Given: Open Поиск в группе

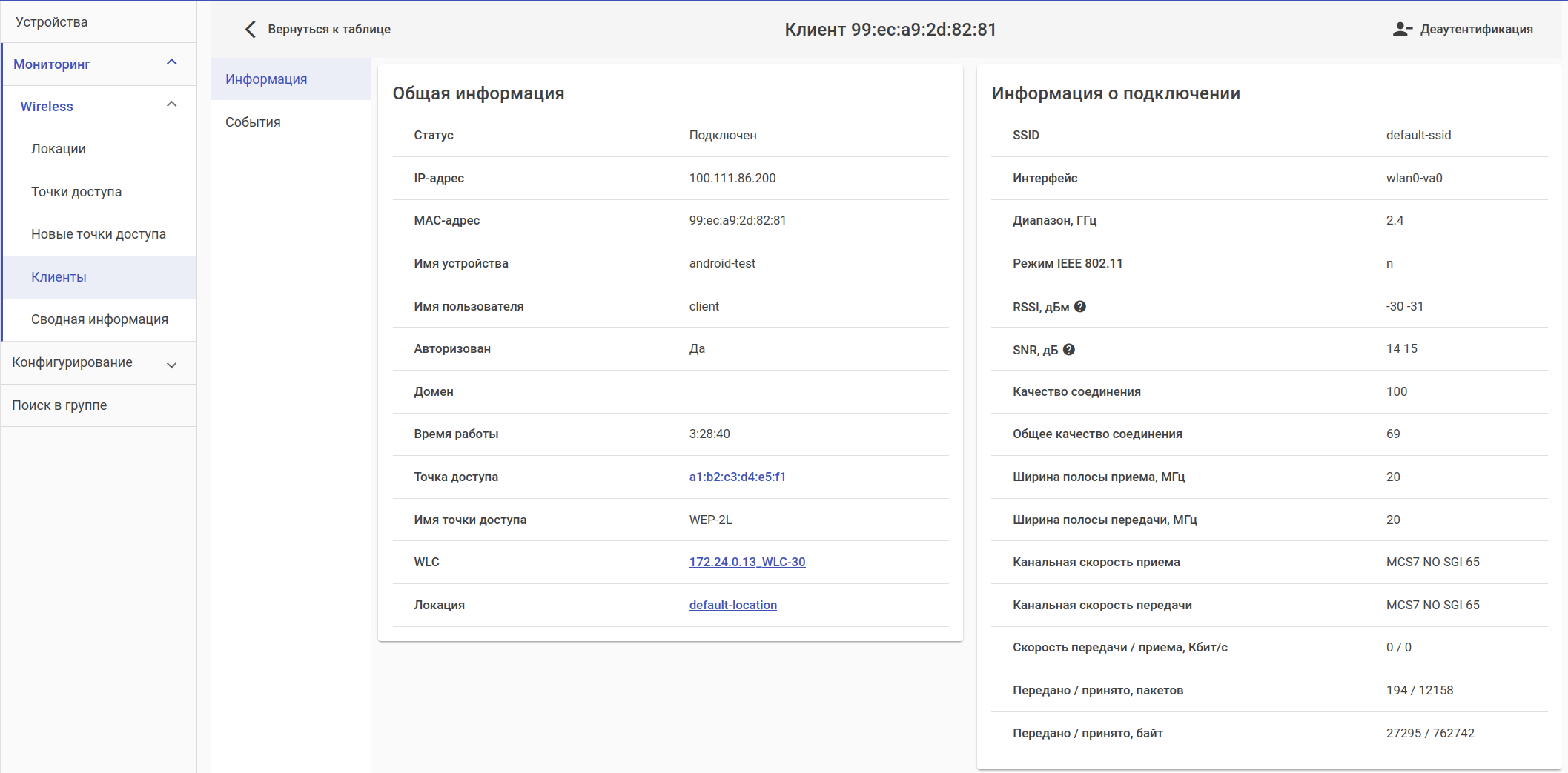Looking at the screenshot, I should (x=59, y=405).
